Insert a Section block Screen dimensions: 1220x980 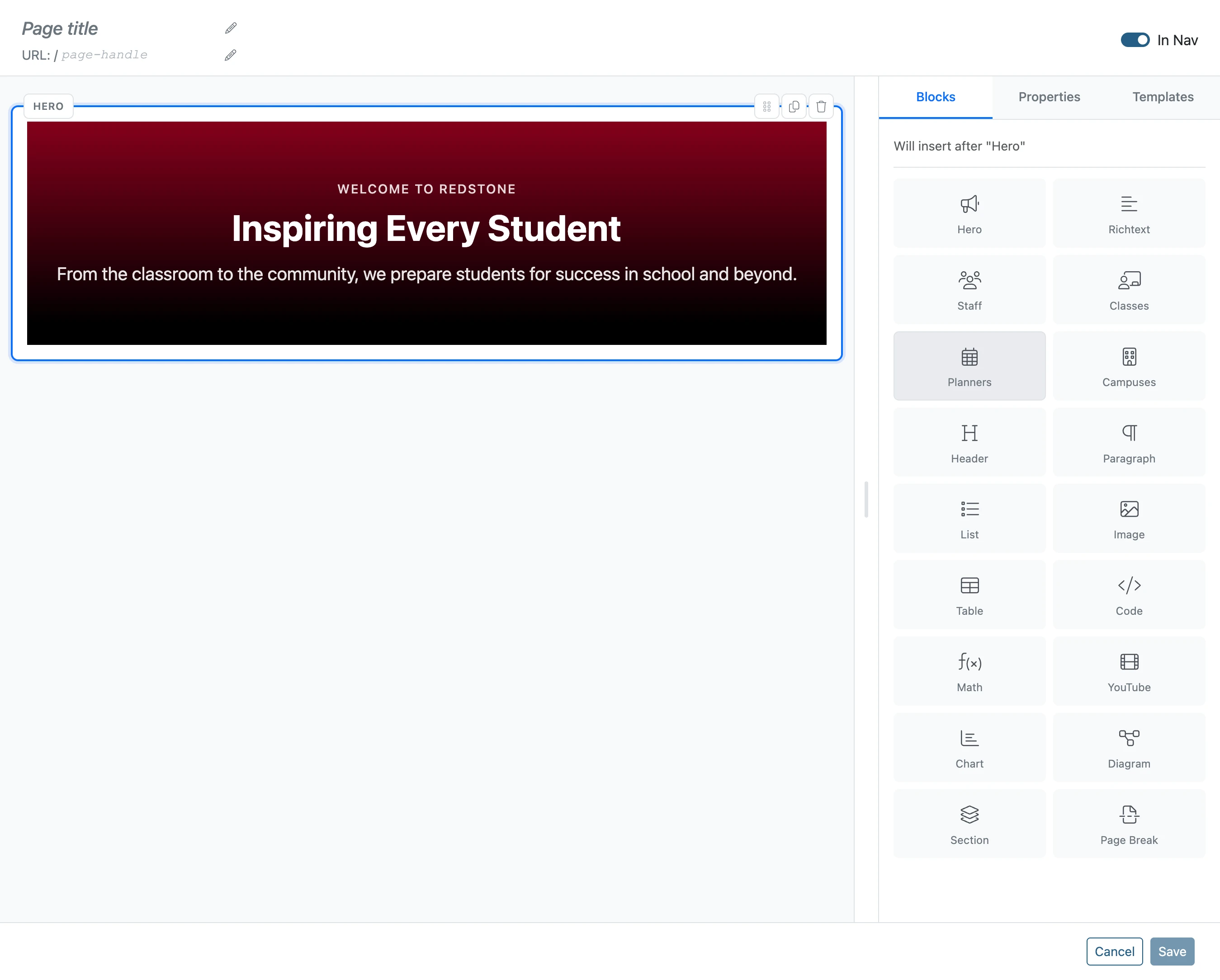(x=969, y=824)
